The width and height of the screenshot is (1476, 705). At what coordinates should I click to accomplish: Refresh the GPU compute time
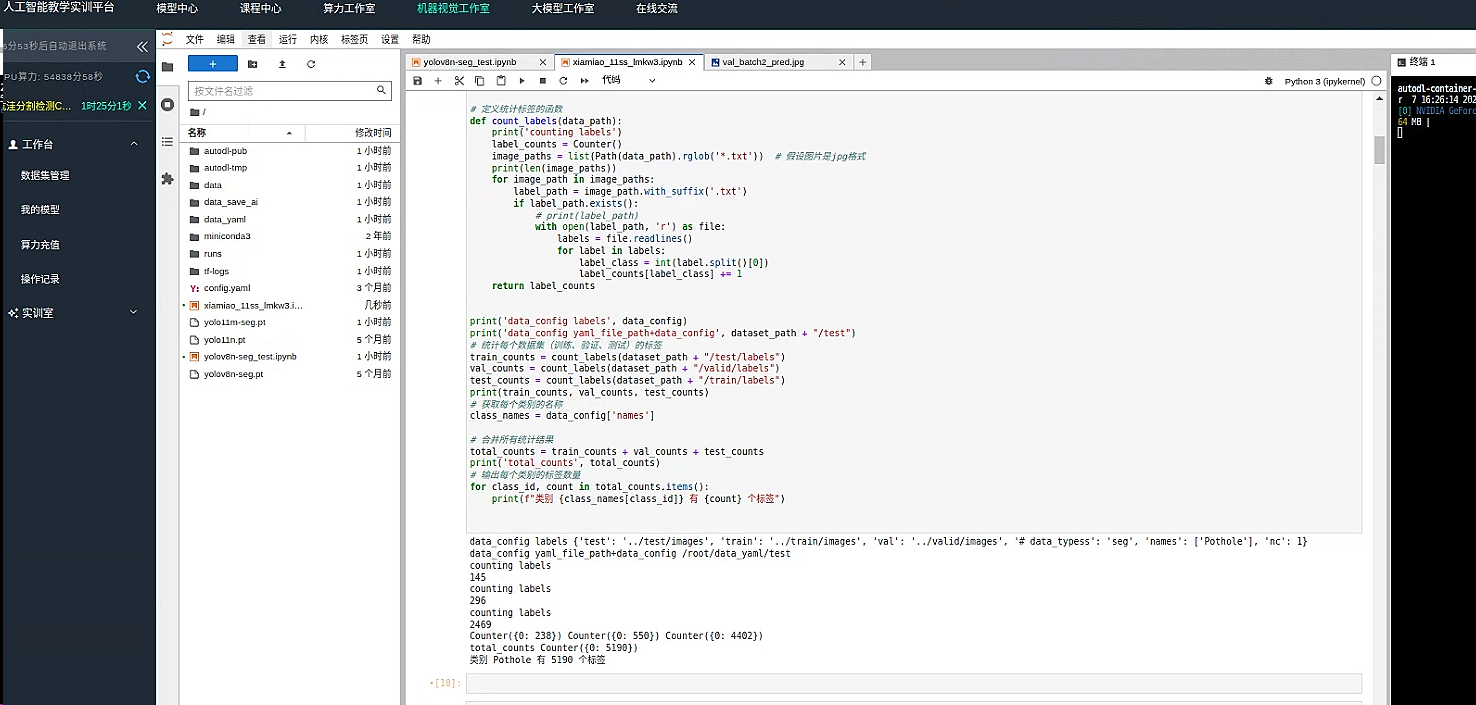(142, 77)
